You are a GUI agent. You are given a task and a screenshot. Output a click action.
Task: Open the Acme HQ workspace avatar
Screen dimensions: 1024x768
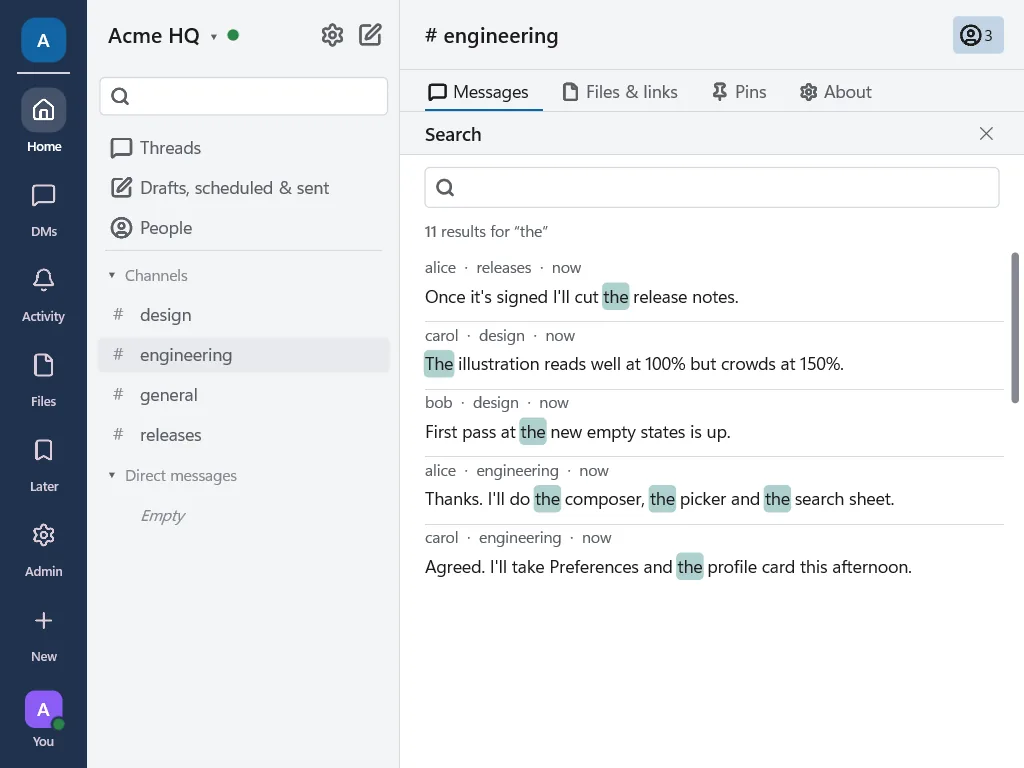coord(43,40)
